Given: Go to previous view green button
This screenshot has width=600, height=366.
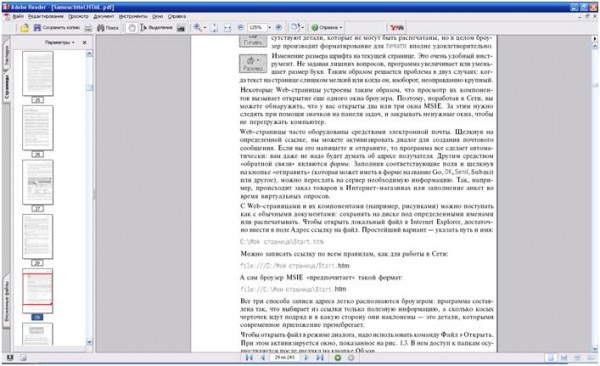Looking at the screenshot, I should (x=338, y=358).
